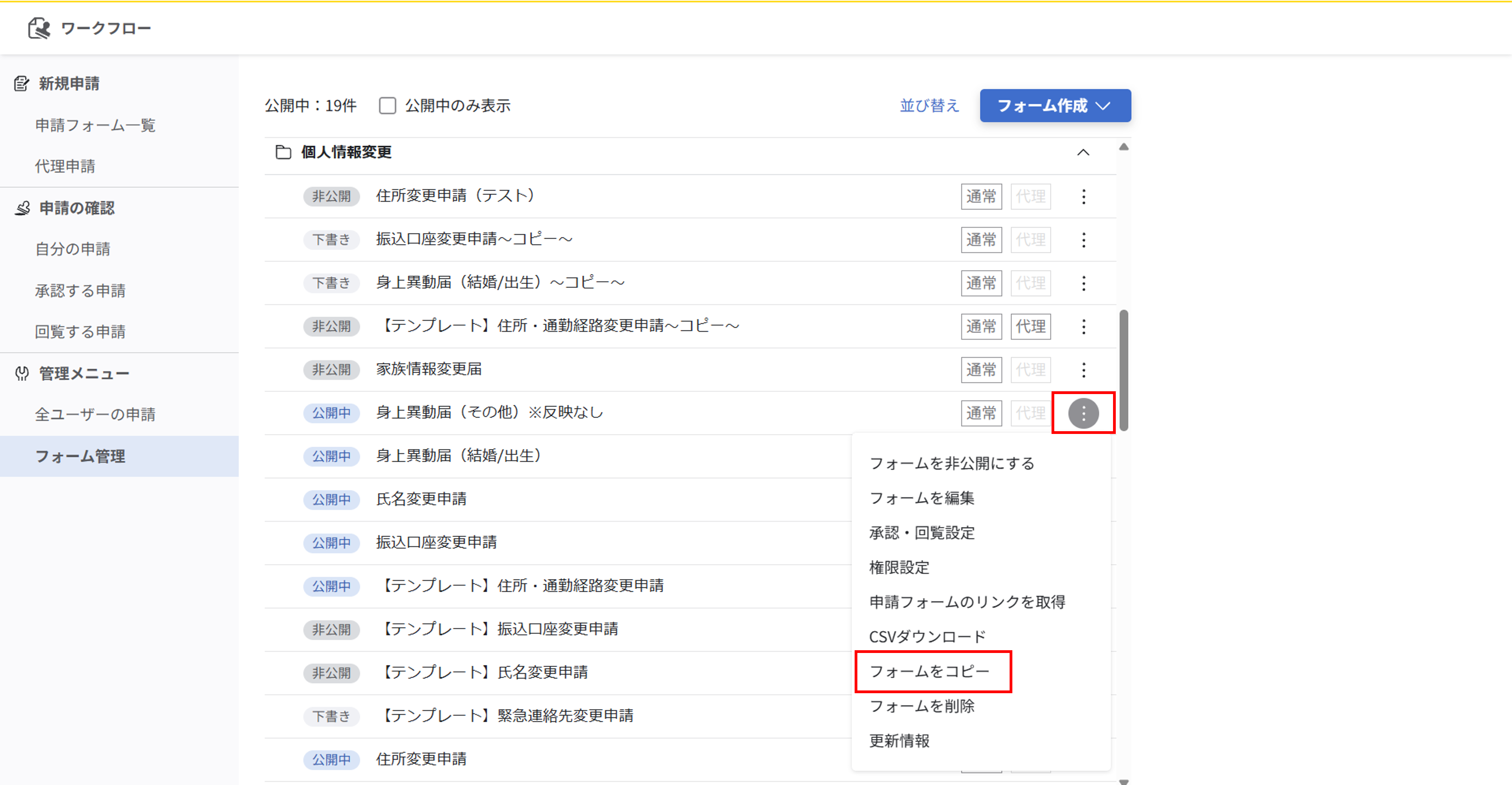The height and width of the screenshot is (785, 1512).
Task: Click 公開中 badge on 氏名変更申請 row
Action: point(331,500)
